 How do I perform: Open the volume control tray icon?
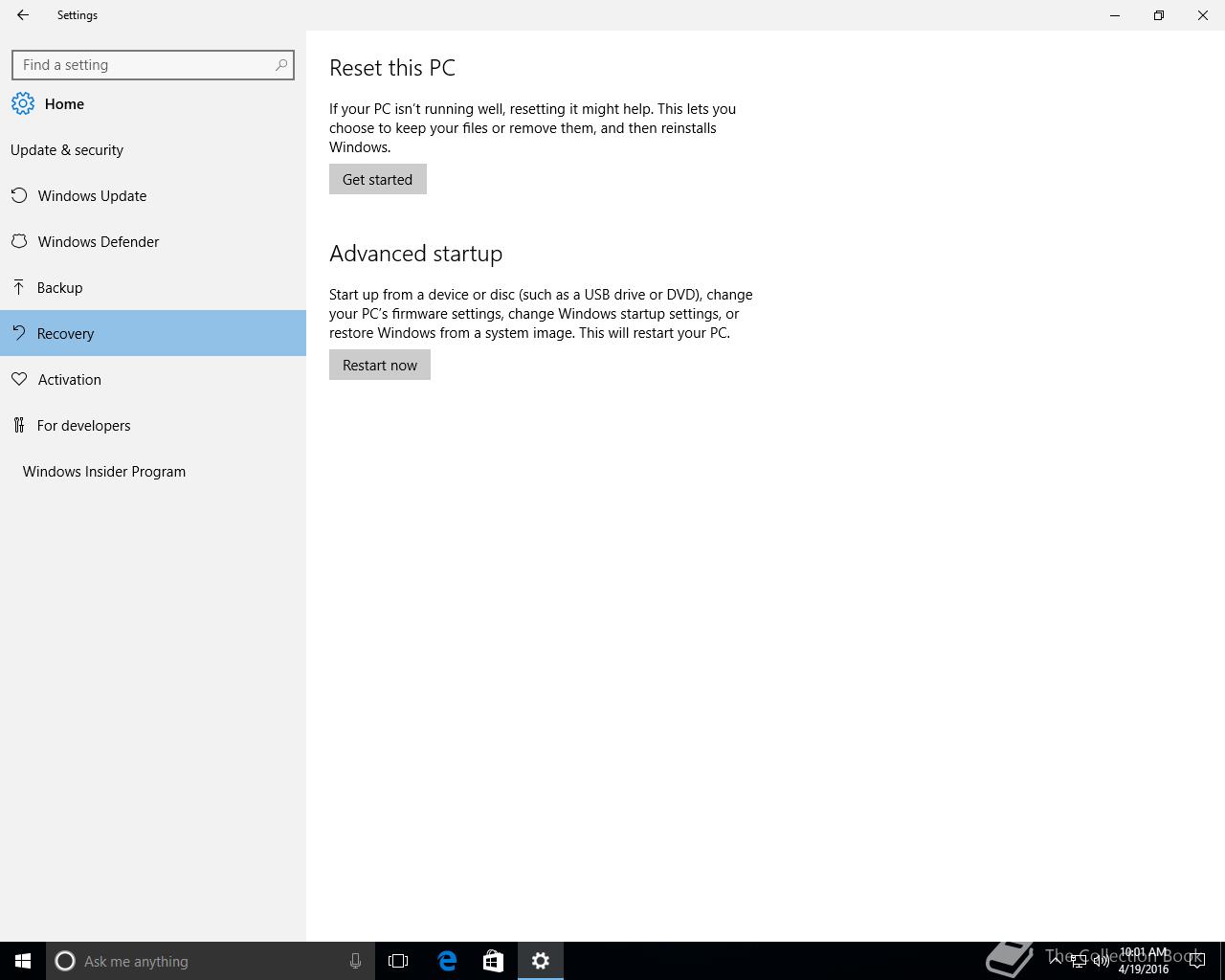1101,961
